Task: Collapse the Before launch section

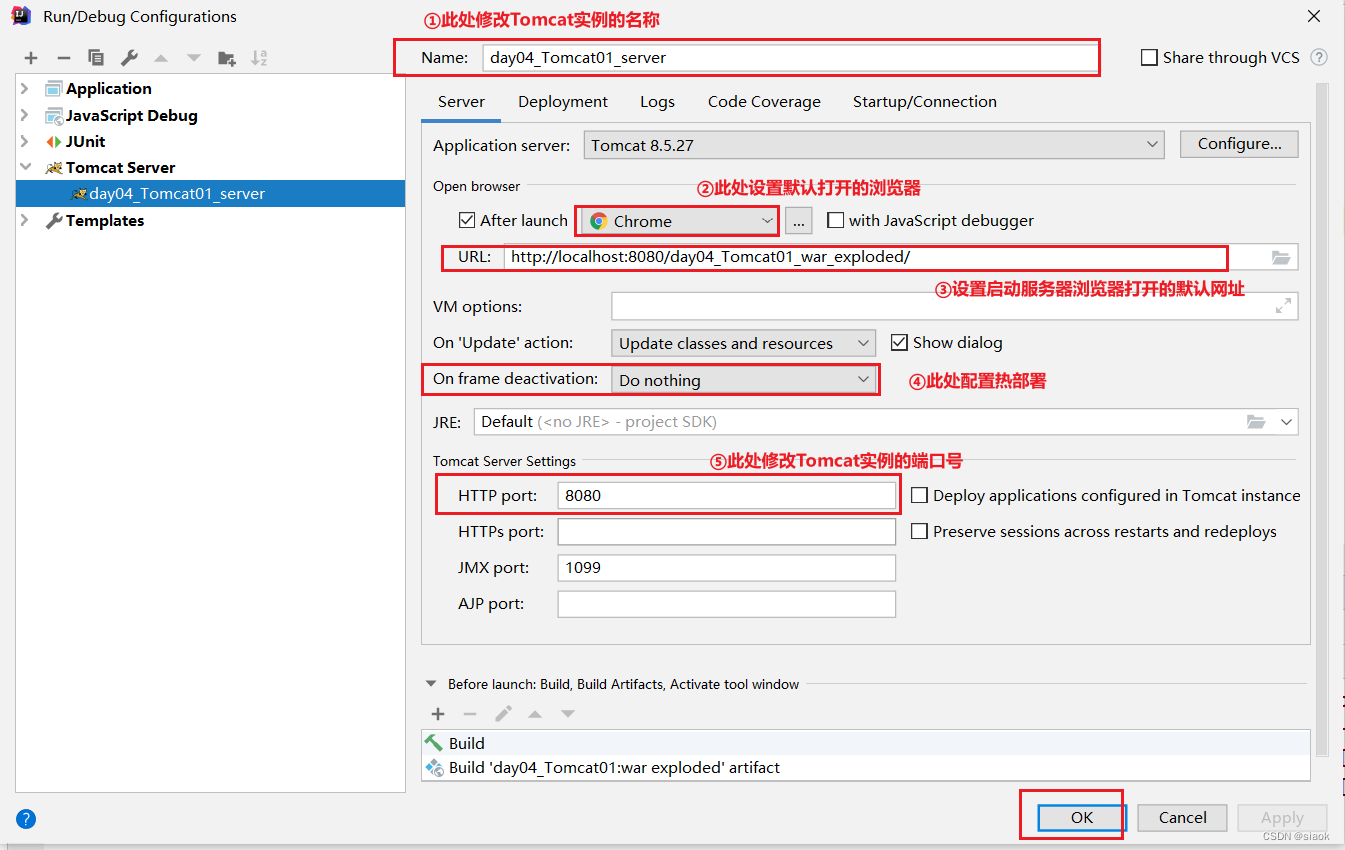Action: pyautogui.click(x=431, y=684)
